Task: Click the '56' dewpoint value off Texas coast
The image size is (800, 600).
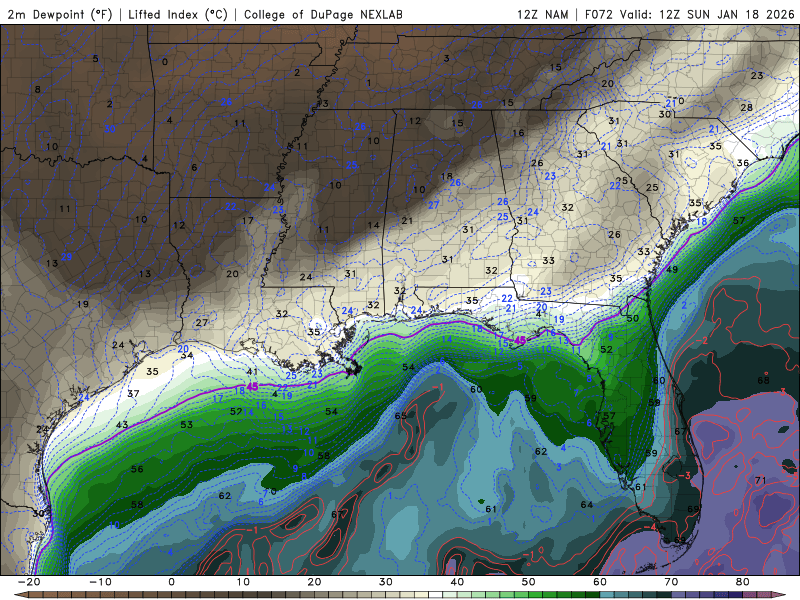Action: pos(137,469)
